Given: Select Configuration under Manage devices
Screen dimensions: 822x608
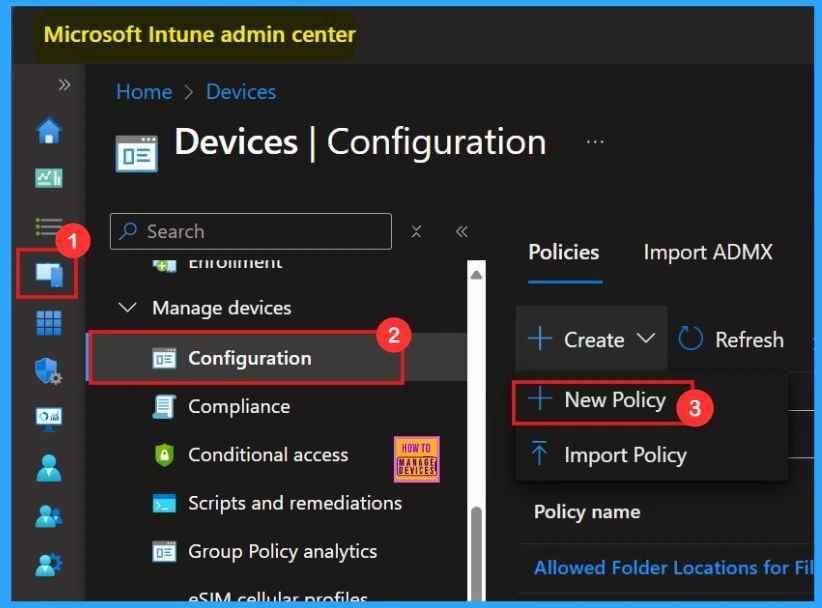Looking at the screenshot, I should 277,358.
